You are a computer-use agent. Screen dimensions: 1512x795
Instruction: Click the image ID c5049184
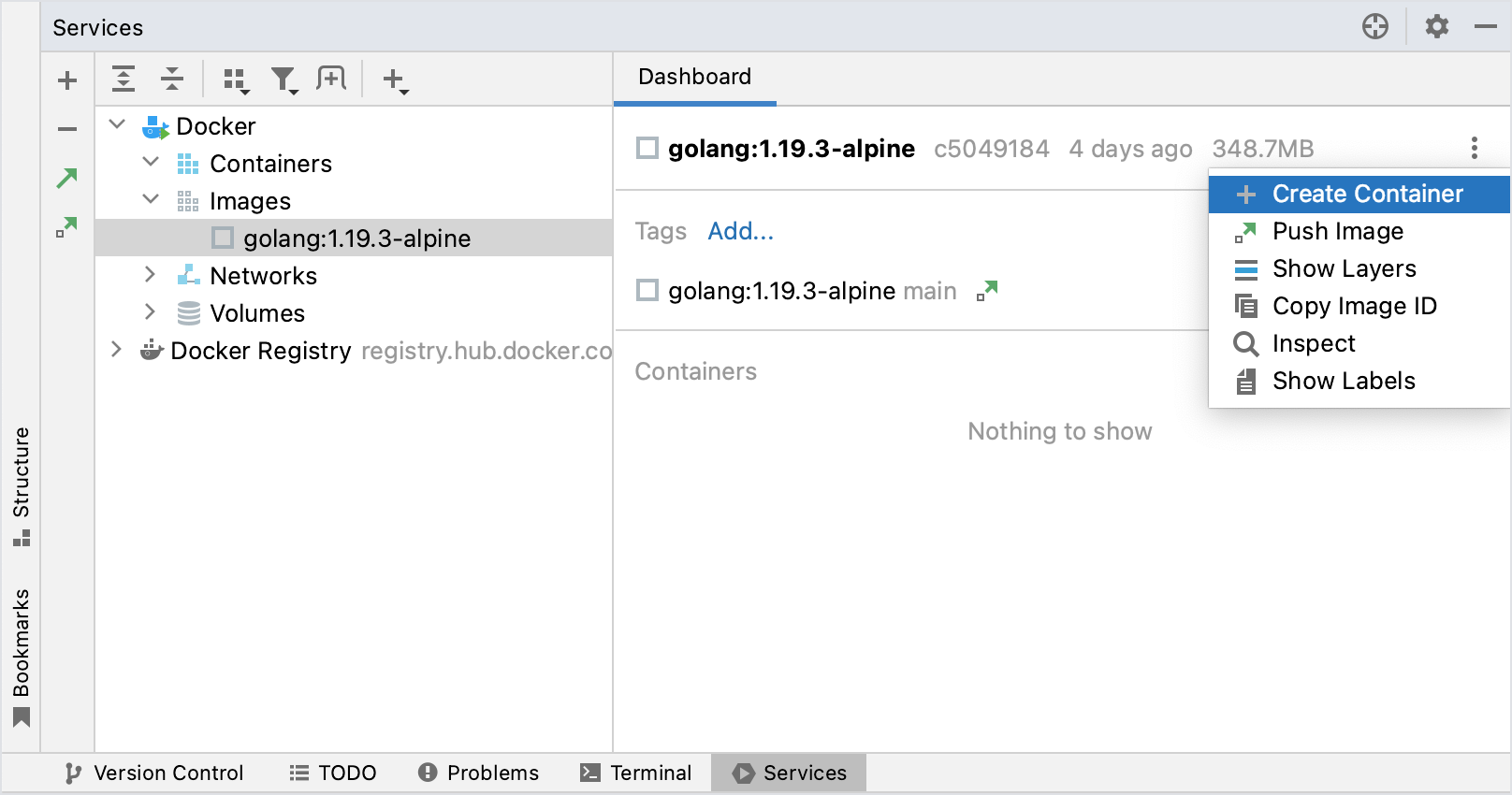[992, 149]
